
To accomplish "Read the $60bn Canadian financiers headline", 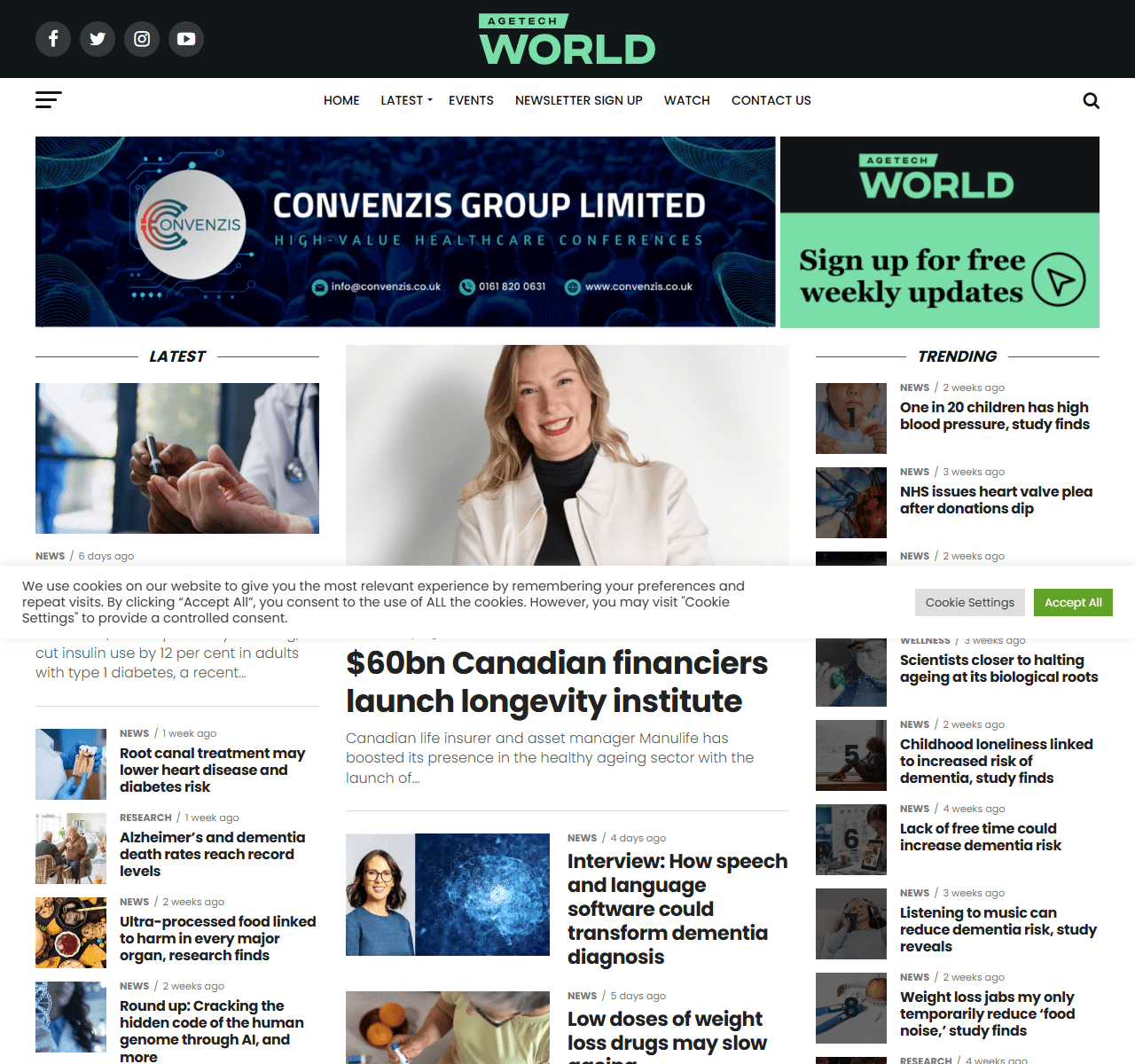I will 557,682.
